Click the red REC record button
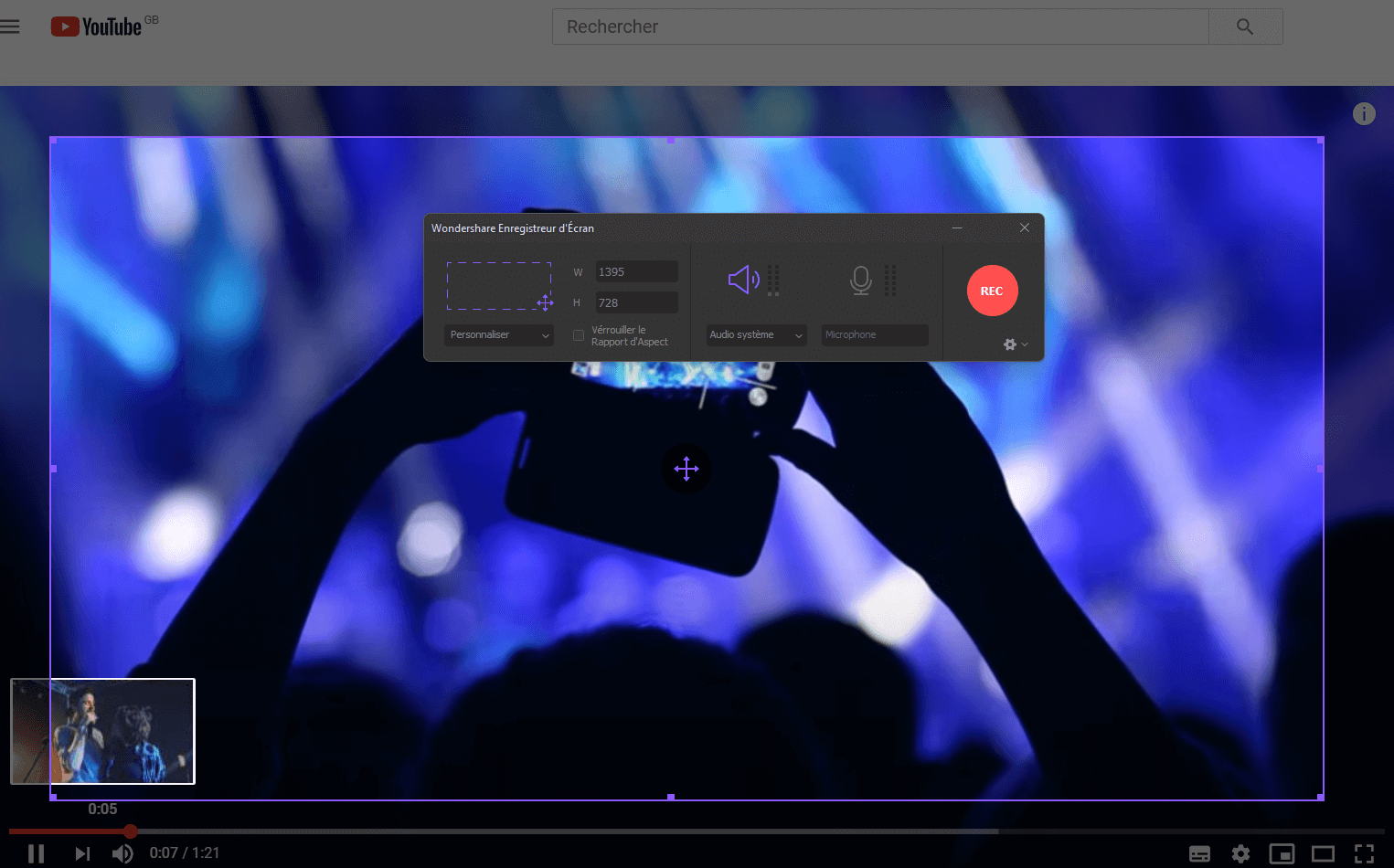Screen dimensions: 1394x868 (992, 291)
